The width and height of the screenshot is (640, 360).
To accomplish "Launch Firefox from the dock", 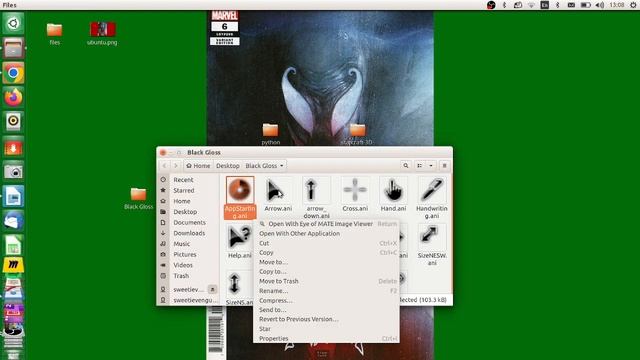I will point(13,98).
